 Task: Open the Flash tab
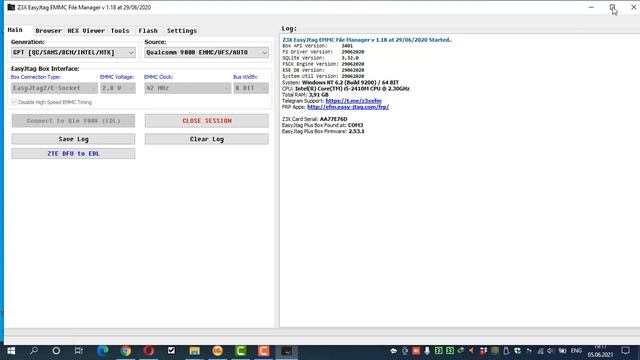[148, 31]
